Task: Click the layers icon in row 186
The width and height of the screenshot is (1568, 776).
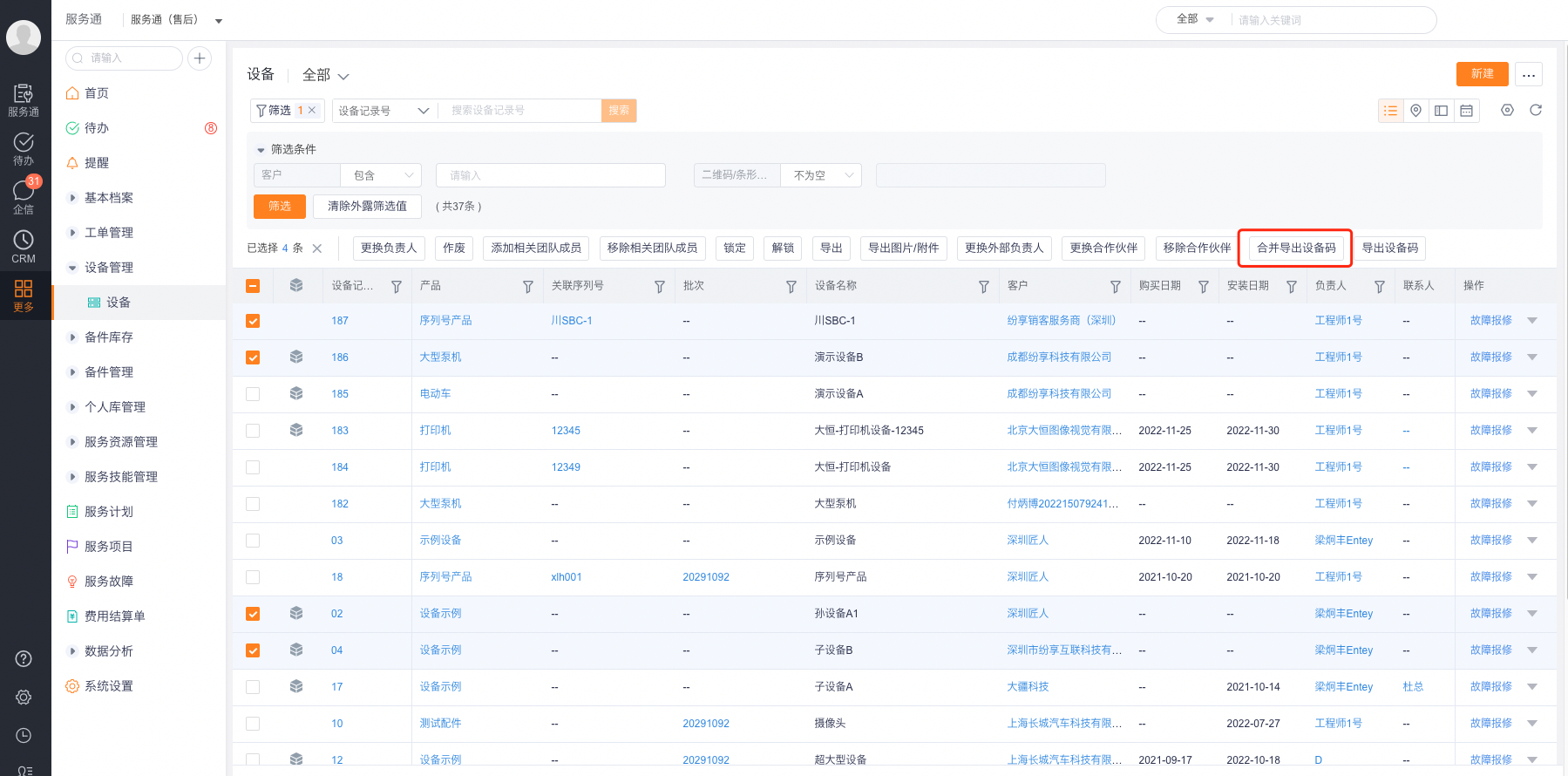Action: 296,357
